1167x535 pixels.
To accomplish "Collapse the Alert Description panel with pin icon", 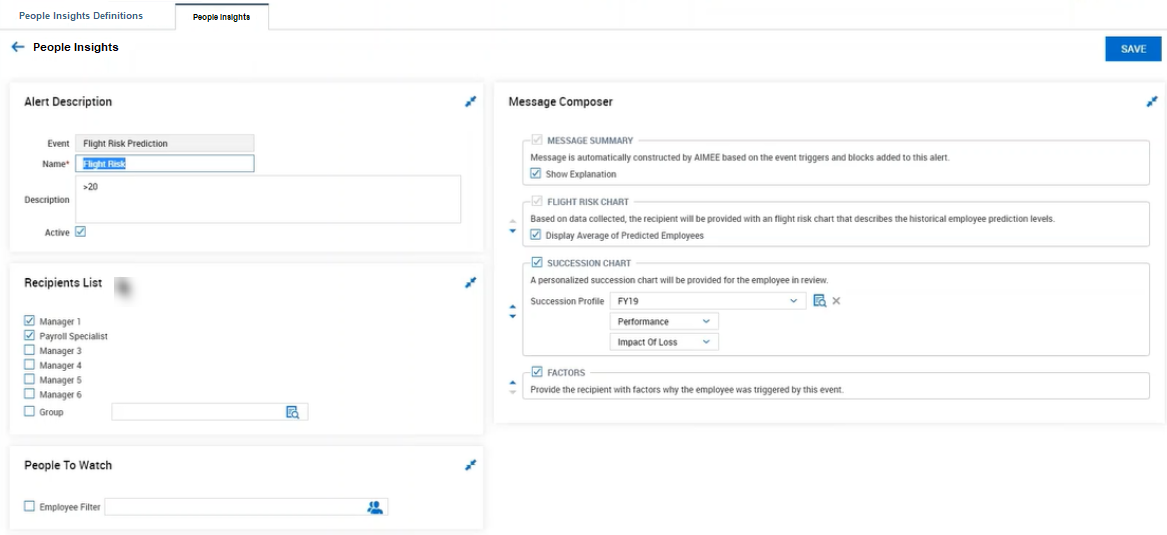I will [x=470, y=102].
